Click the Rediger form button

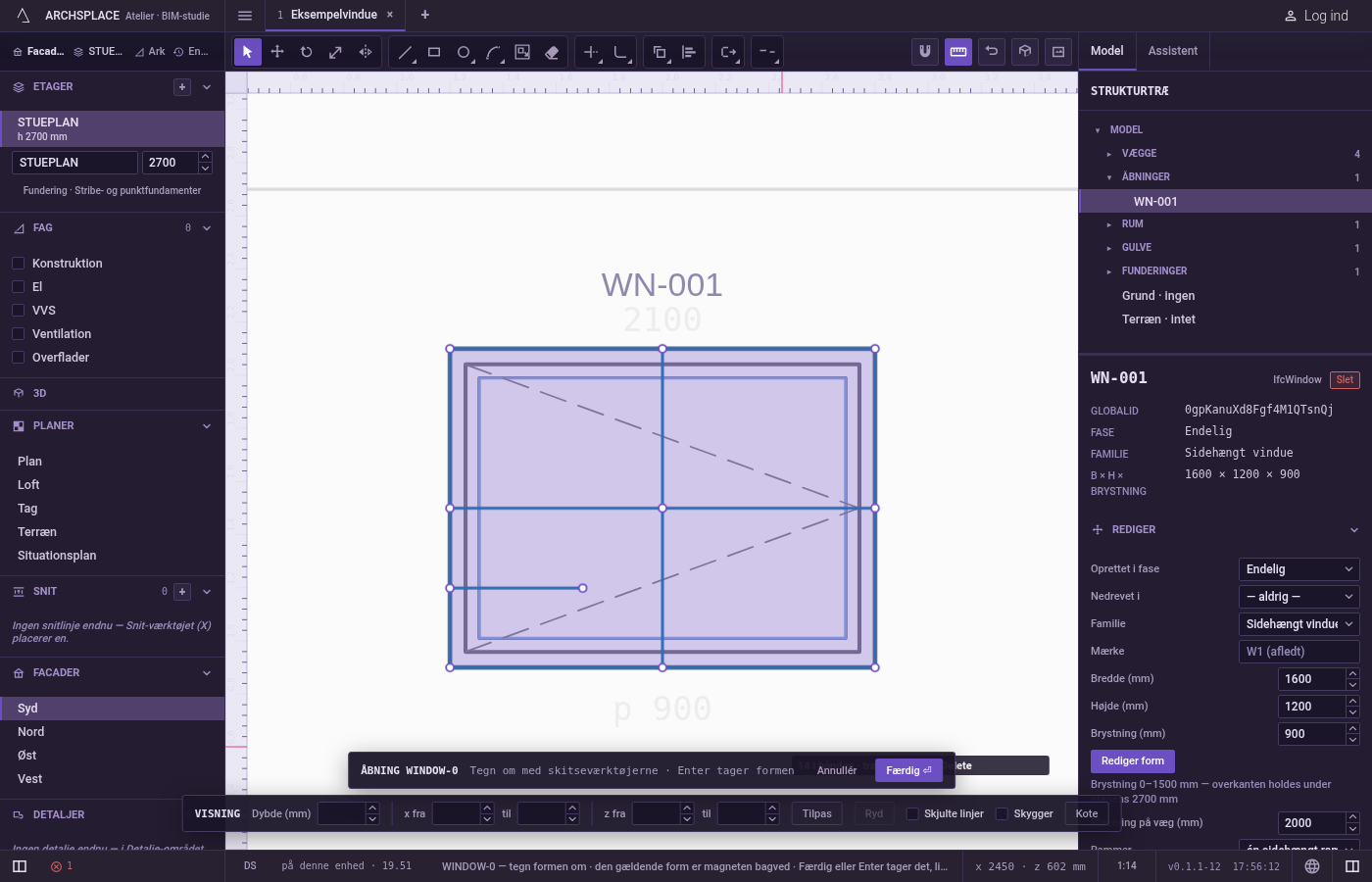1132,761
